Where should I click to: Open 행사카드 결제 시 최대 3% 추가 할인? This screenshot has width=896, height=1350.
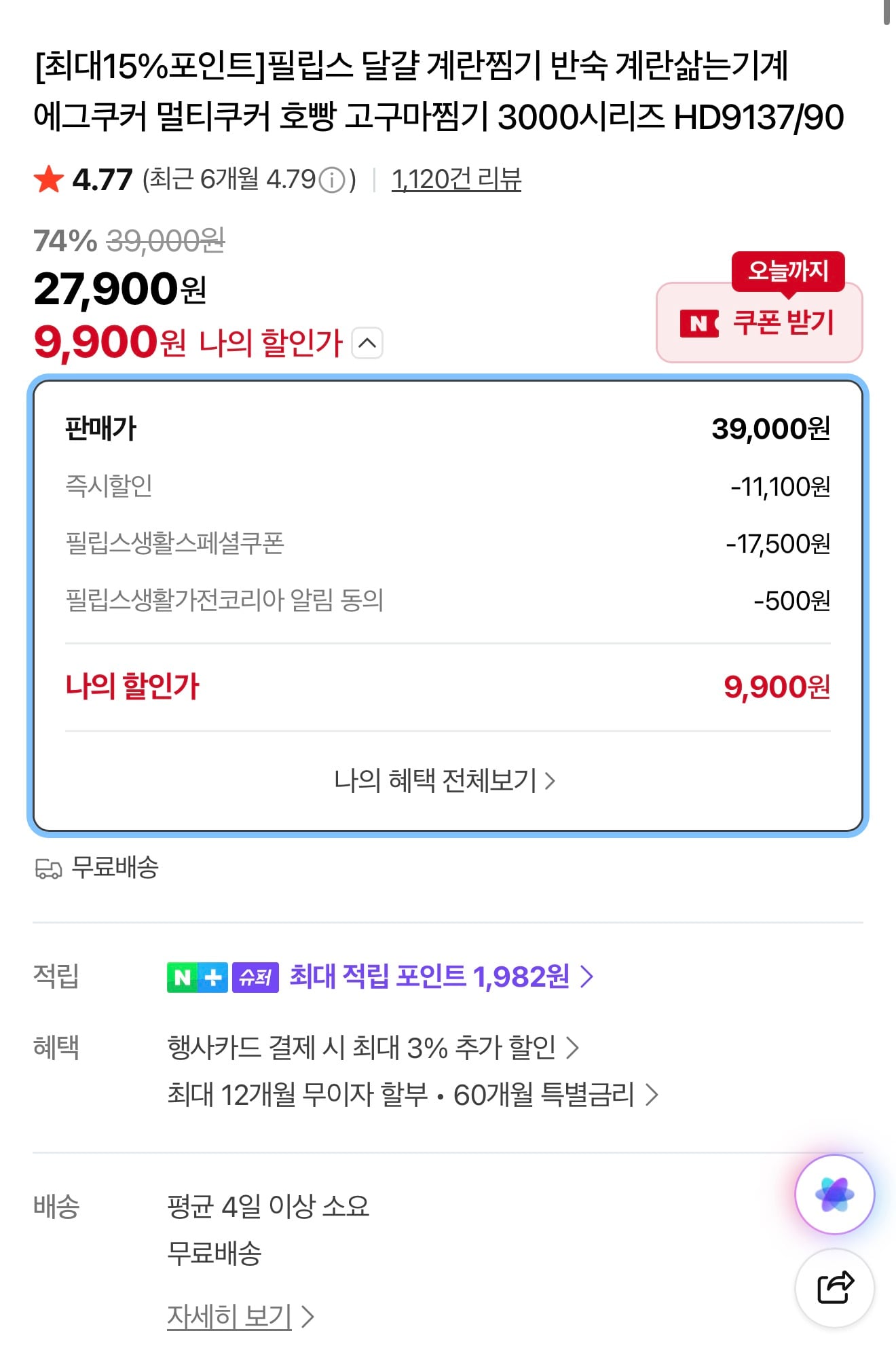[x=373, y=1047]
